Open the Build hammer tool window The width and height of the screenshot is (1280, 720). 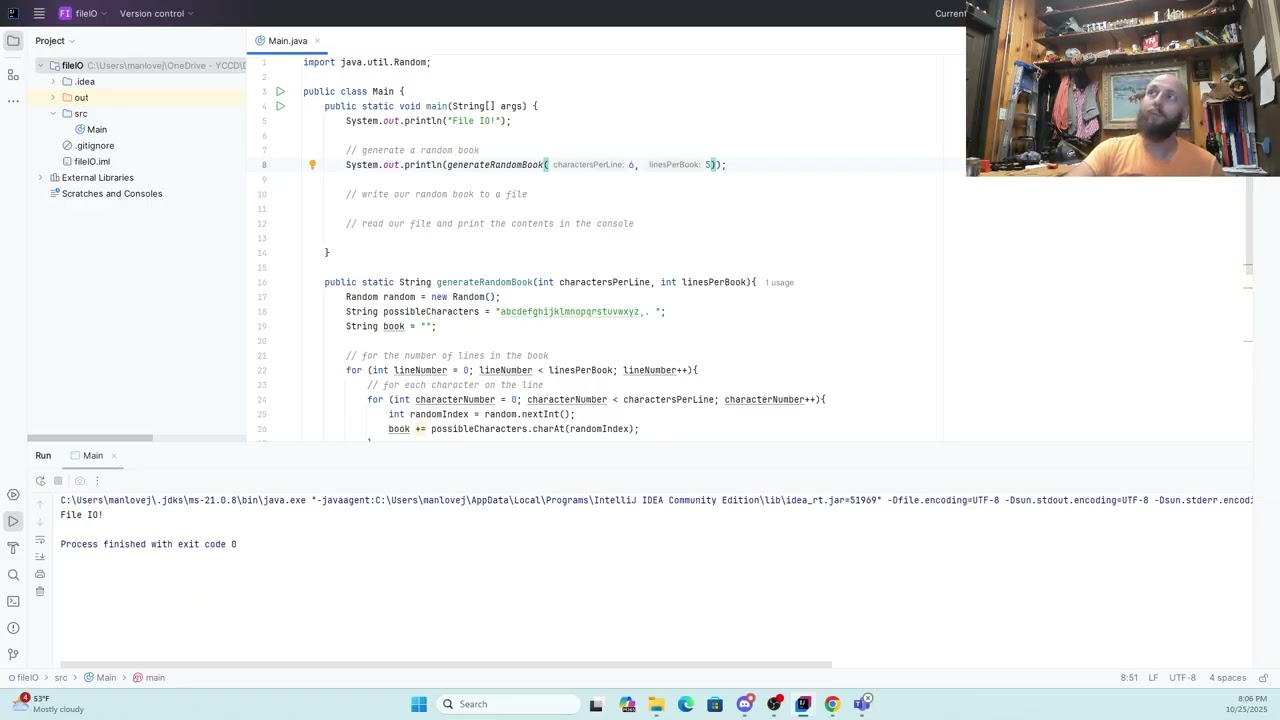(x=13, y=548)
